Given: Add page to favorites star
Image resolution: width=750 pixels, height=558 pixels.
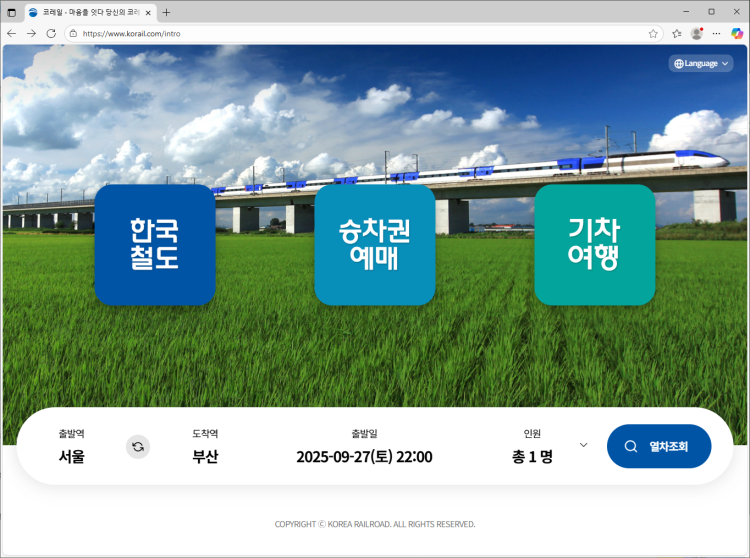Looking at the screenshot, I should [x=653, y=33].
